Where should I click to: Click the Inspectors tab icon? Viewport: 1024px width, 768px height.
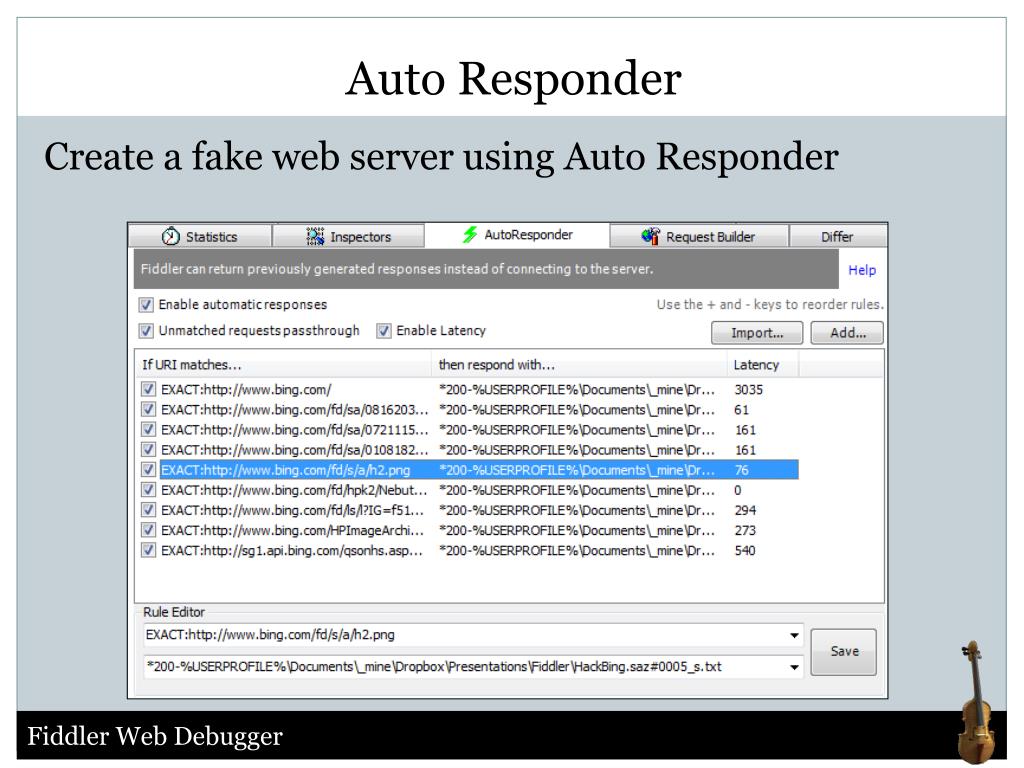(x=315, y=236)
